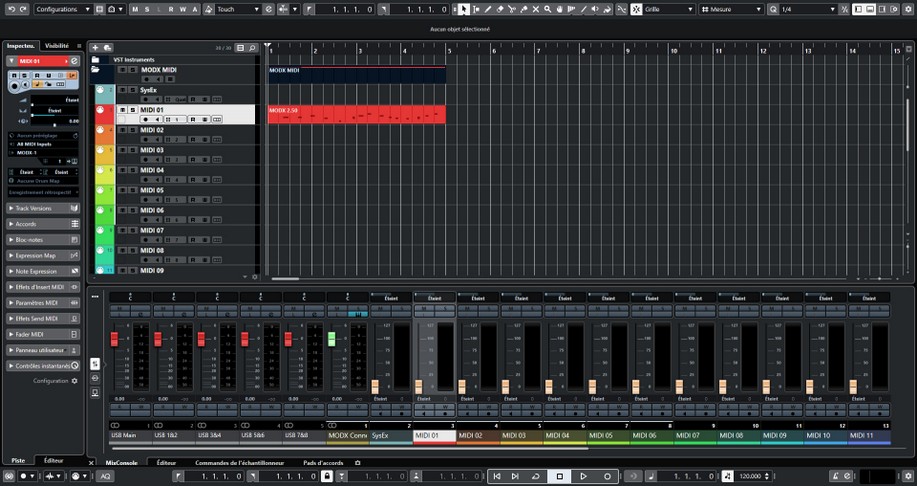Open the Pads d'accords tab
The image size is (917, 486).
click(x=323, y=463)
